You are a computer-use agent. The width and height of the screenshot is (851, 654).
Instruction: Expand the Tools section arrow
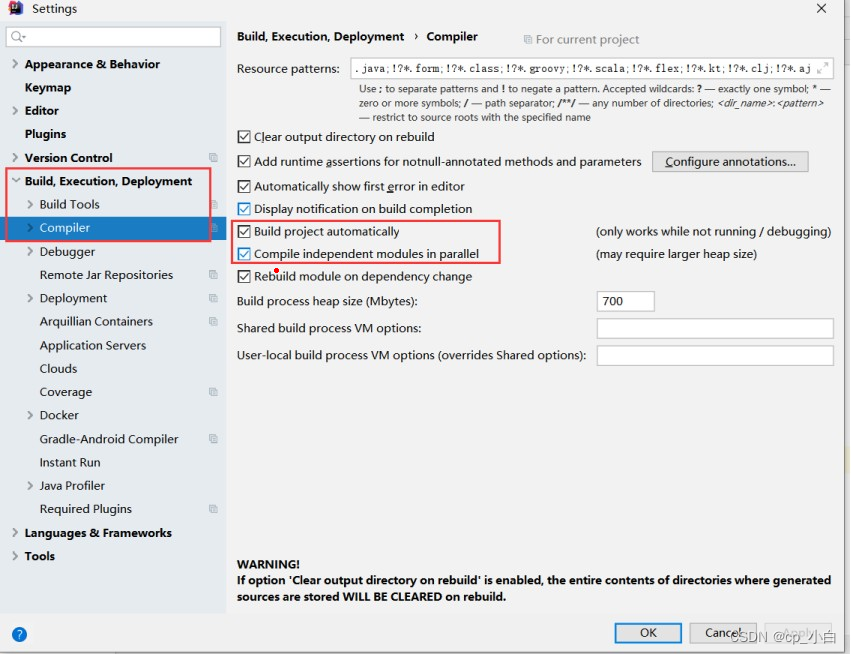(x=15, y=556)
